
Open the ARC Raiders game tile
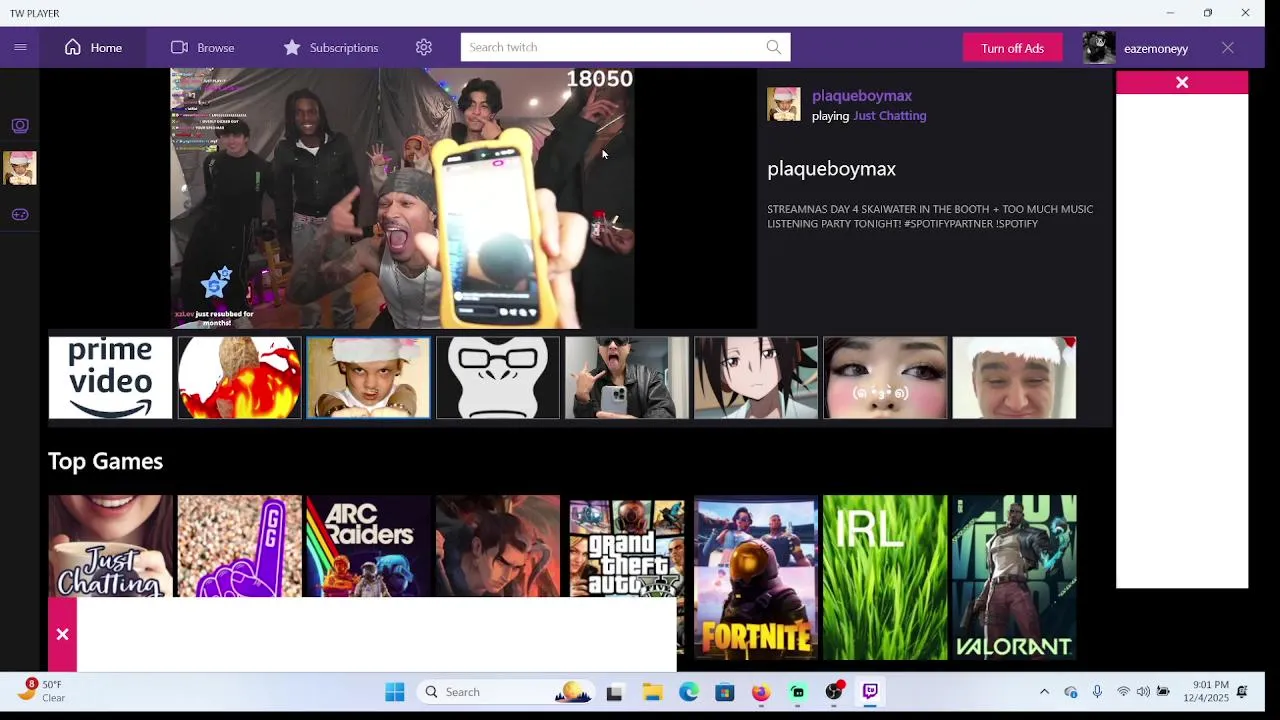click(368, 546)
